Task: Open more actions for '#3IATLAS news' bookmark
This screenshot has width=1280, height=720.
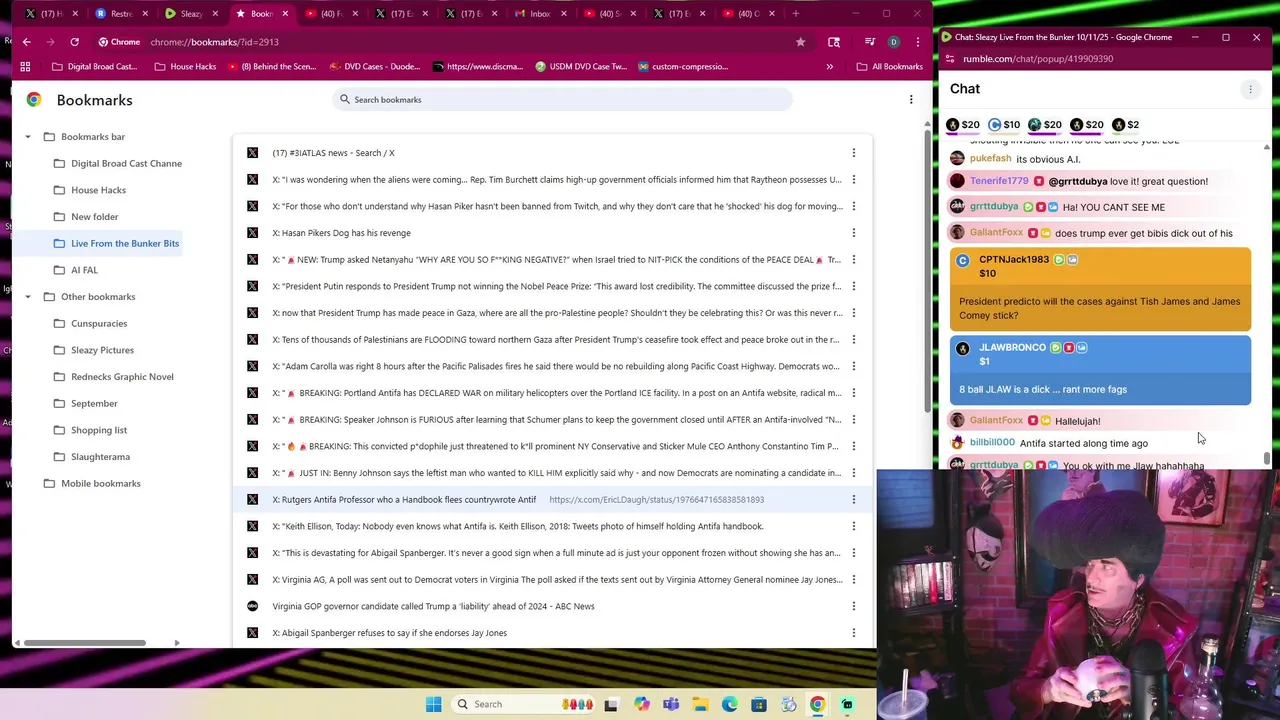Action: coord(854,153)
